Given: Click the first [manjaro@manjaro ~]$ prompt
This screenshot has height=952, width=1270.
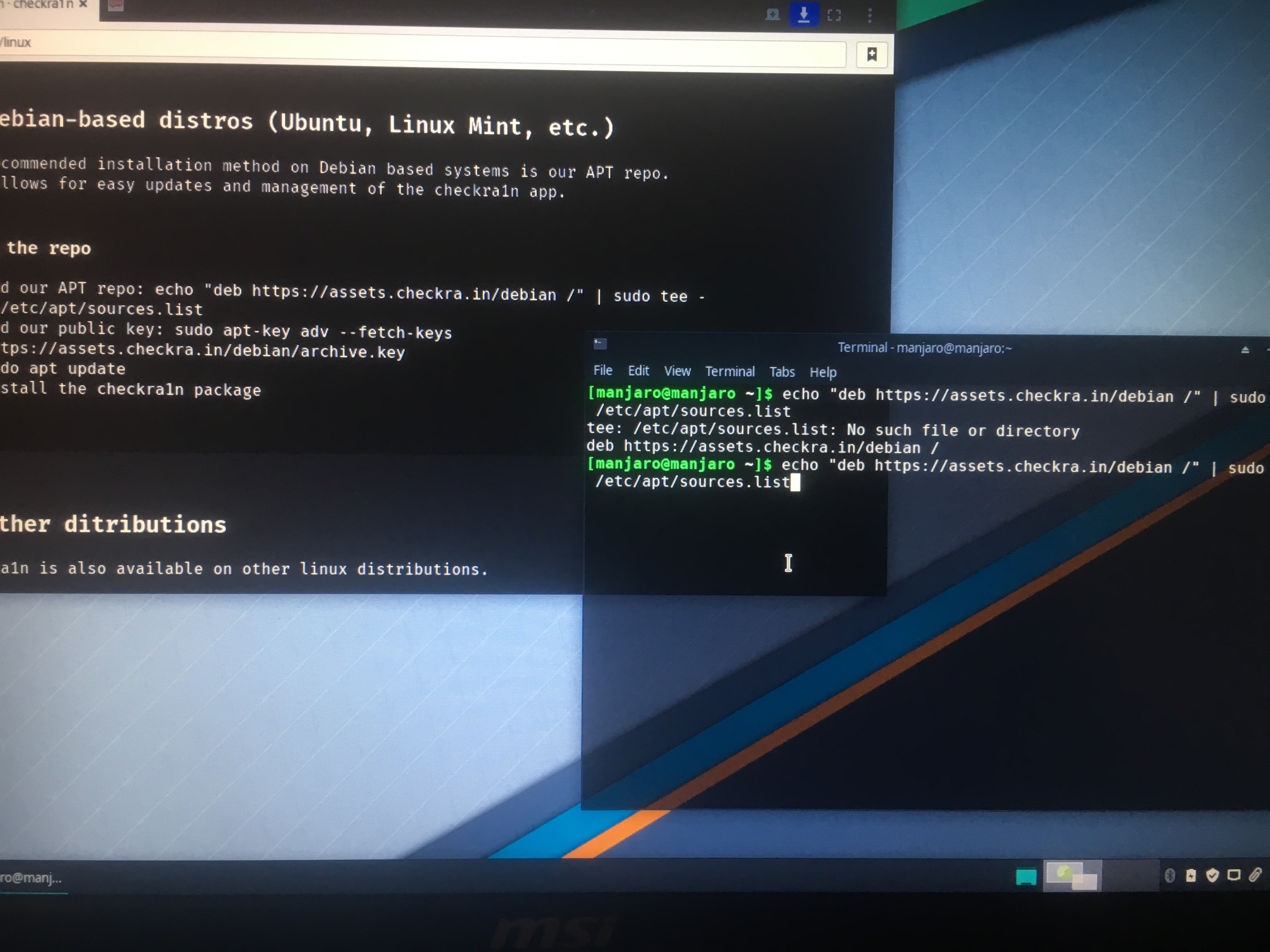Looking at the screenshot, I should point(680,394).
